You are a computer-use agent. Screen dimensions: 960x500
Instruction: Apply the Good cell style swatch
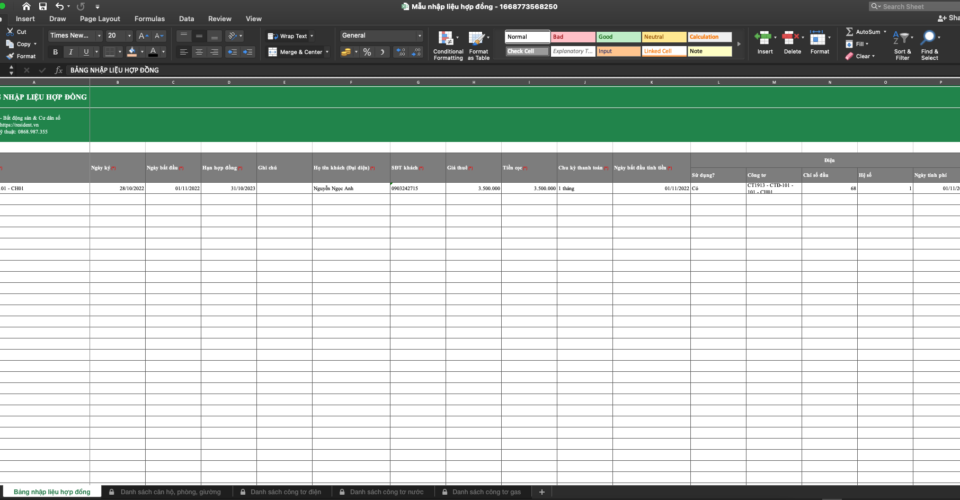coord(618,37)
